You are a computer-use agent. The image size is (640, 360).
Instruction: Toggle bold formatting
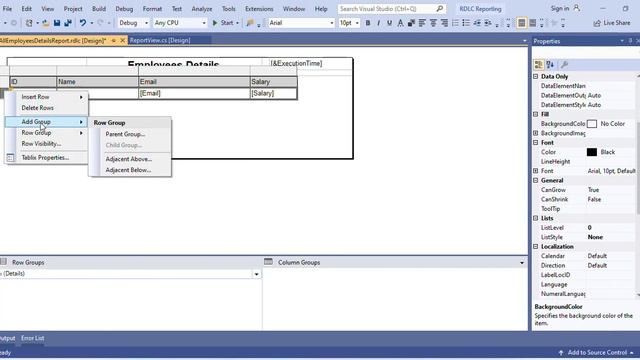[368, 23]
